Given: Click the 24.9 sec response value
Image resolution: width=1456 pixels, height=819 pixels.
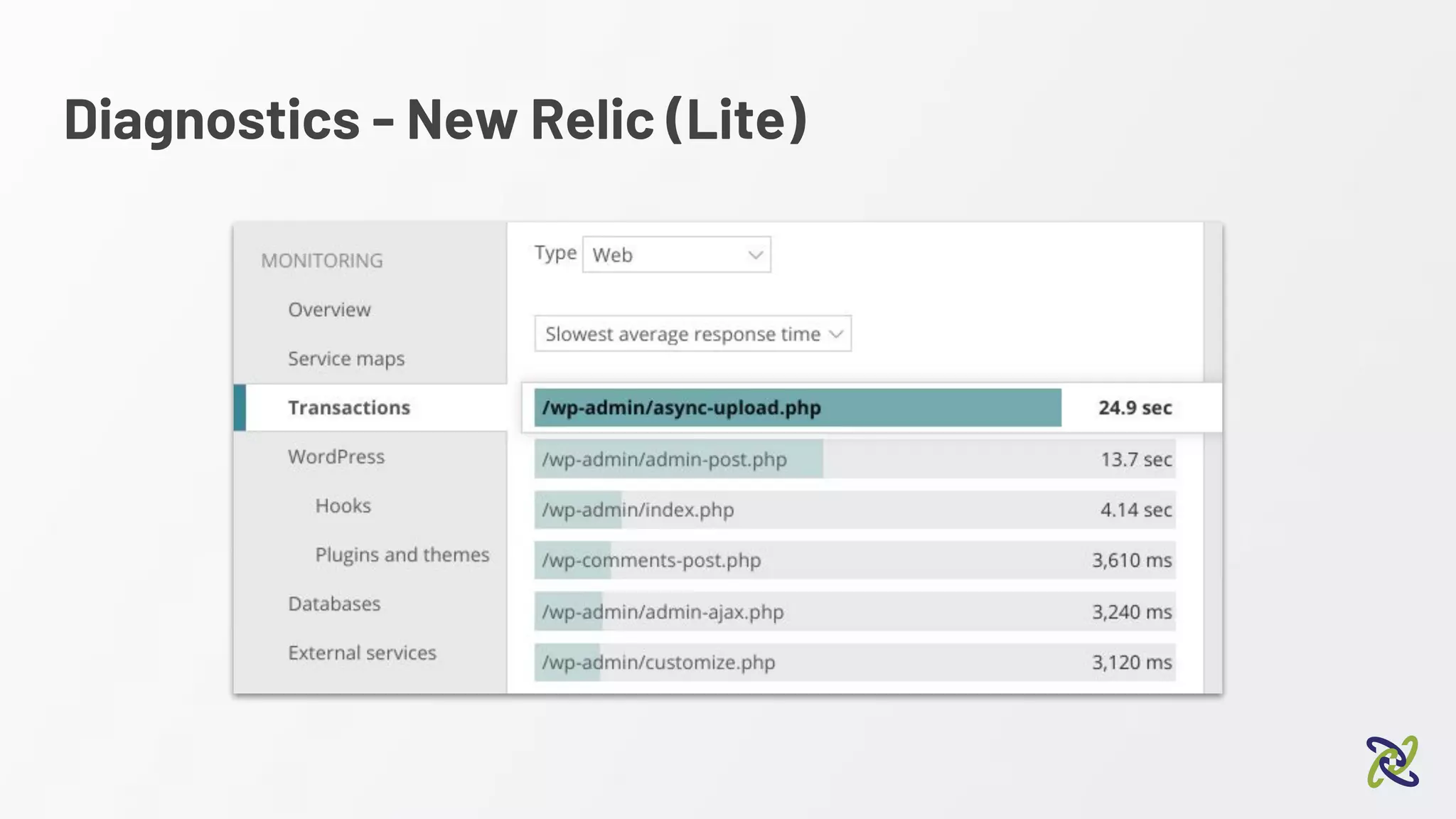Looking at the screenshot, I should click(1135, 407).
